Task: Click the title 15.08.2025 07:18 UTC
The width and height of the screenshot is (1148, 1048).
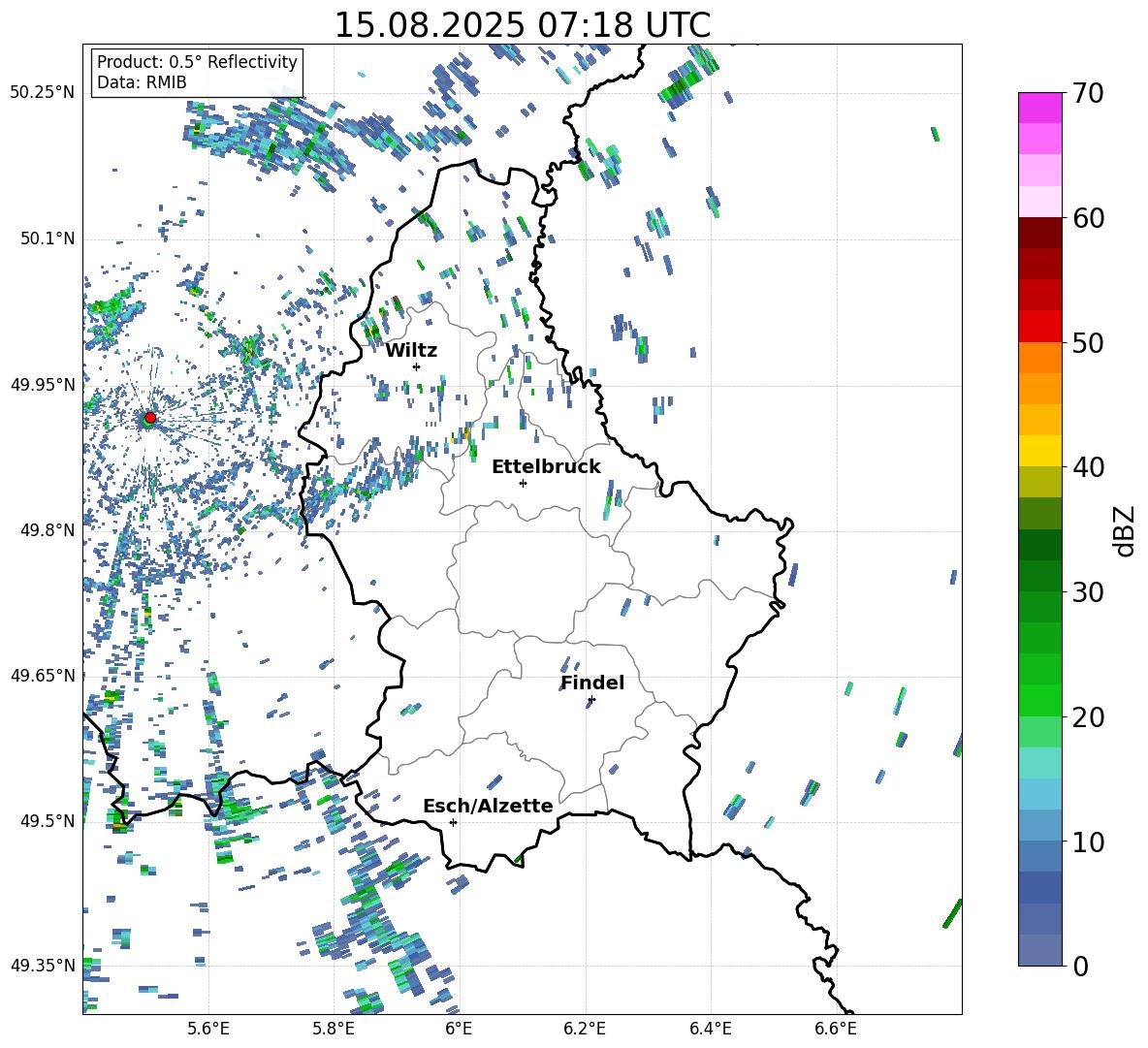Action: coord(522,25)
